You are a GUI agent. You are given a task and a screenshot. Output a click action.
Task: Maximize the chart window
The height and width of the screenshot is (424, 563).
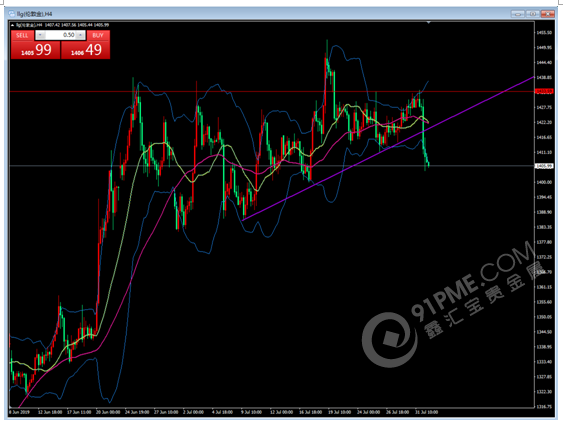pyautogui.click(x=532, y=14)
